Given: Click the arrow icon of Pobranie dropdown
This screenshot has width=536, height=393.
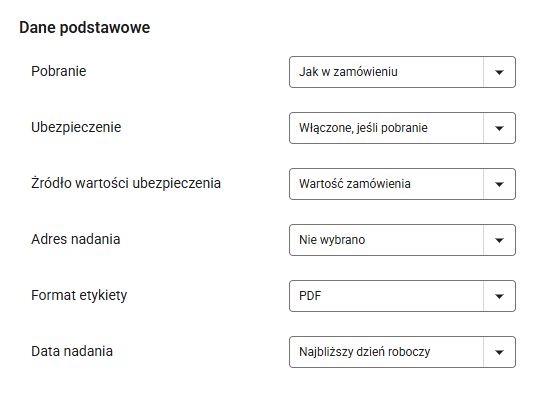Looking at the screenshot, I should [499, 72].
